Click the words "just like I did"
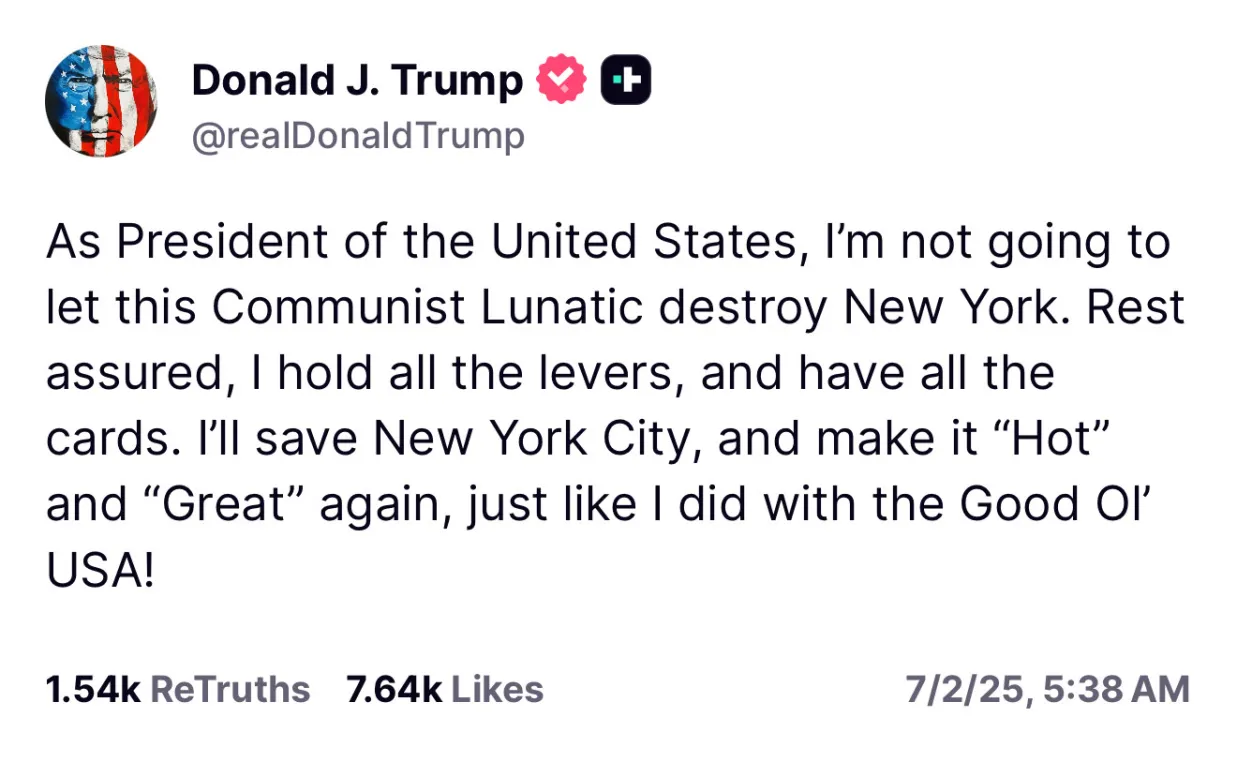 [x=610, y=504]
